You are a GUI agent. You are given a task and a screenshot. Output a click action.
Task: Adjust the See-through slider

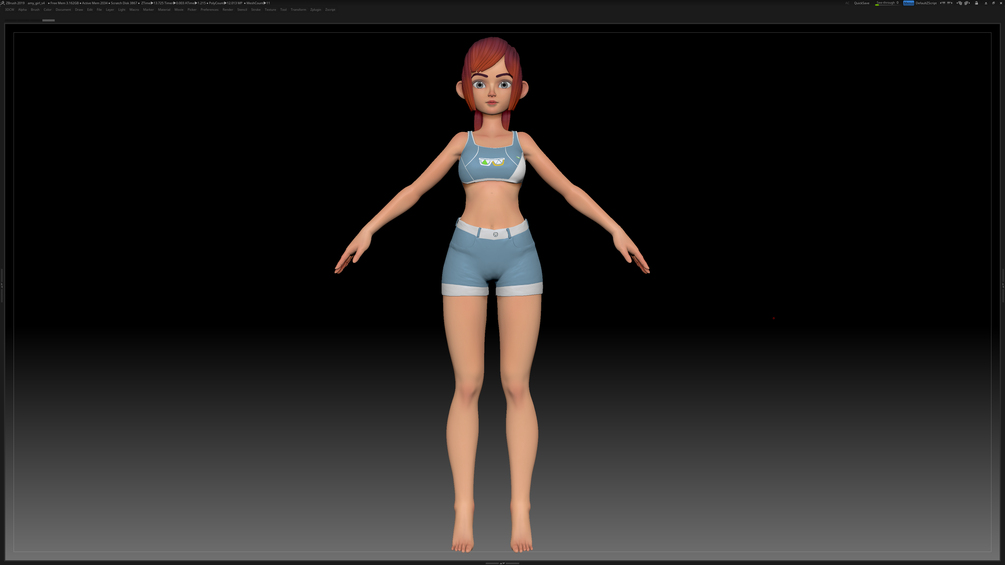tap(887, 3)
